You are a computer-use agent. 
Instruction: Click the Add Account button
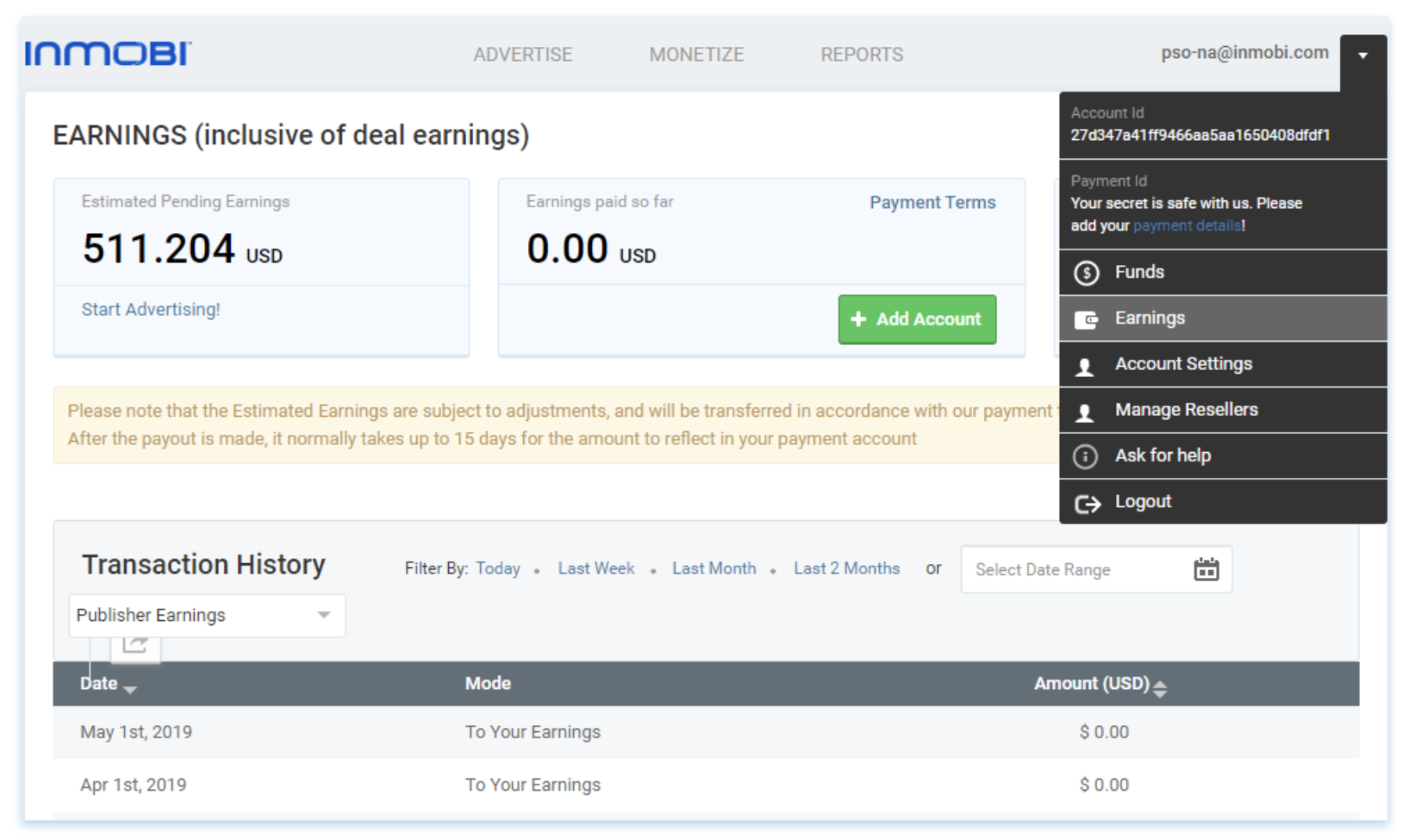pyautogui.click(x=917, y=319)
